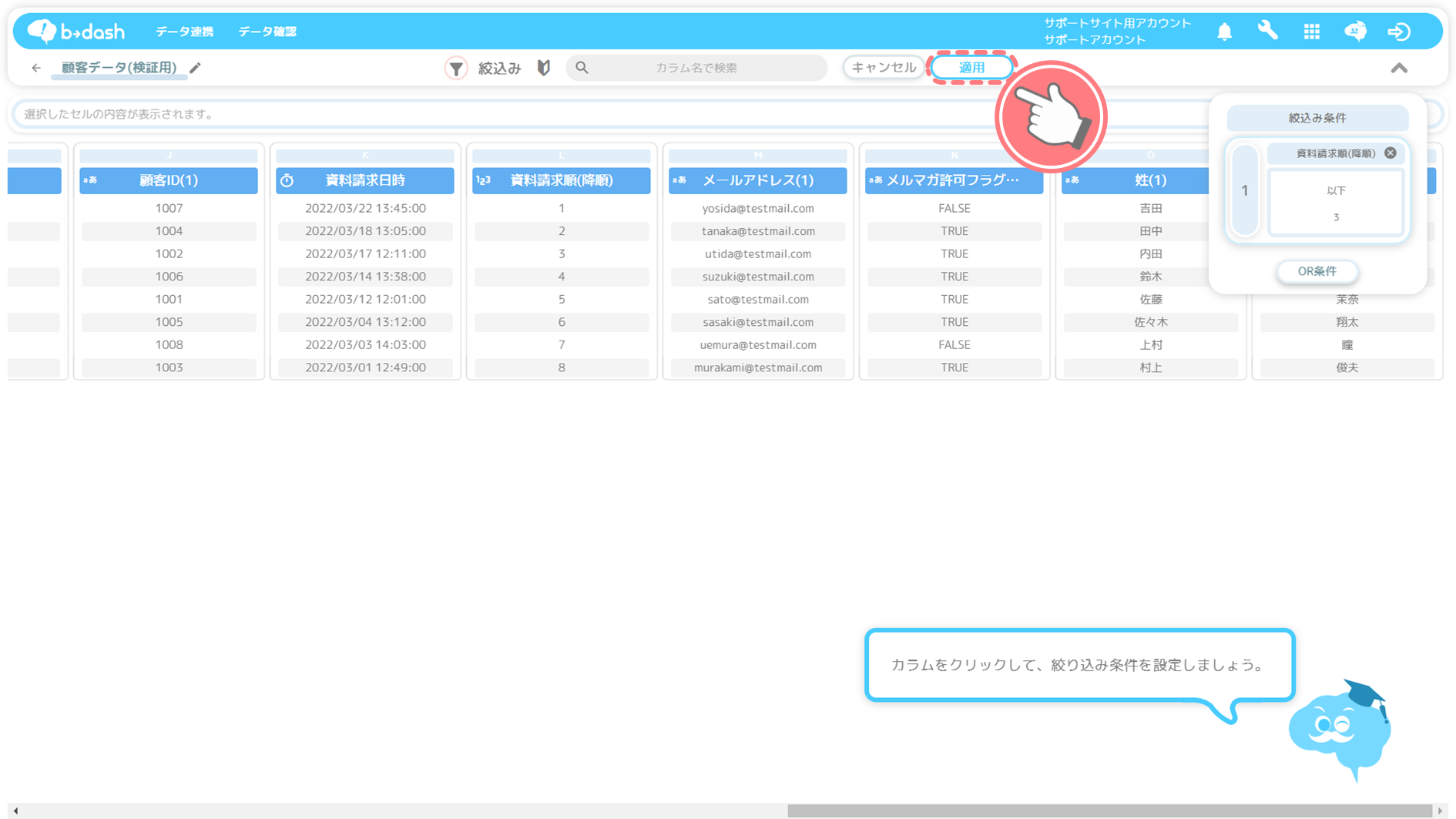The image size is (1456, 819).
Task: Click the b→dash logo
Action: point(75,31)
